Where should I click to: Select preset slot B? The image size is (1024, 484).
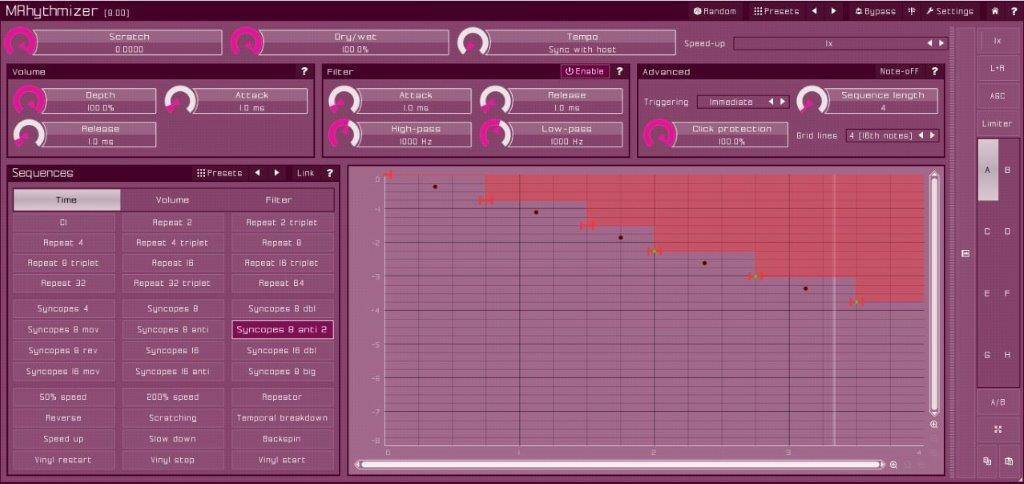(1008, 170)
